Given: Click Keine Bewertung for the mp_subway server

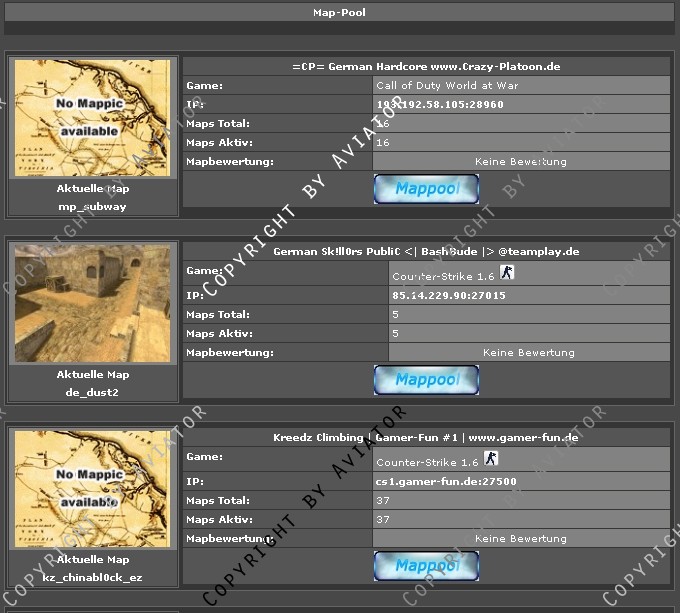Looking at the screenshot, I should [520, 161].
